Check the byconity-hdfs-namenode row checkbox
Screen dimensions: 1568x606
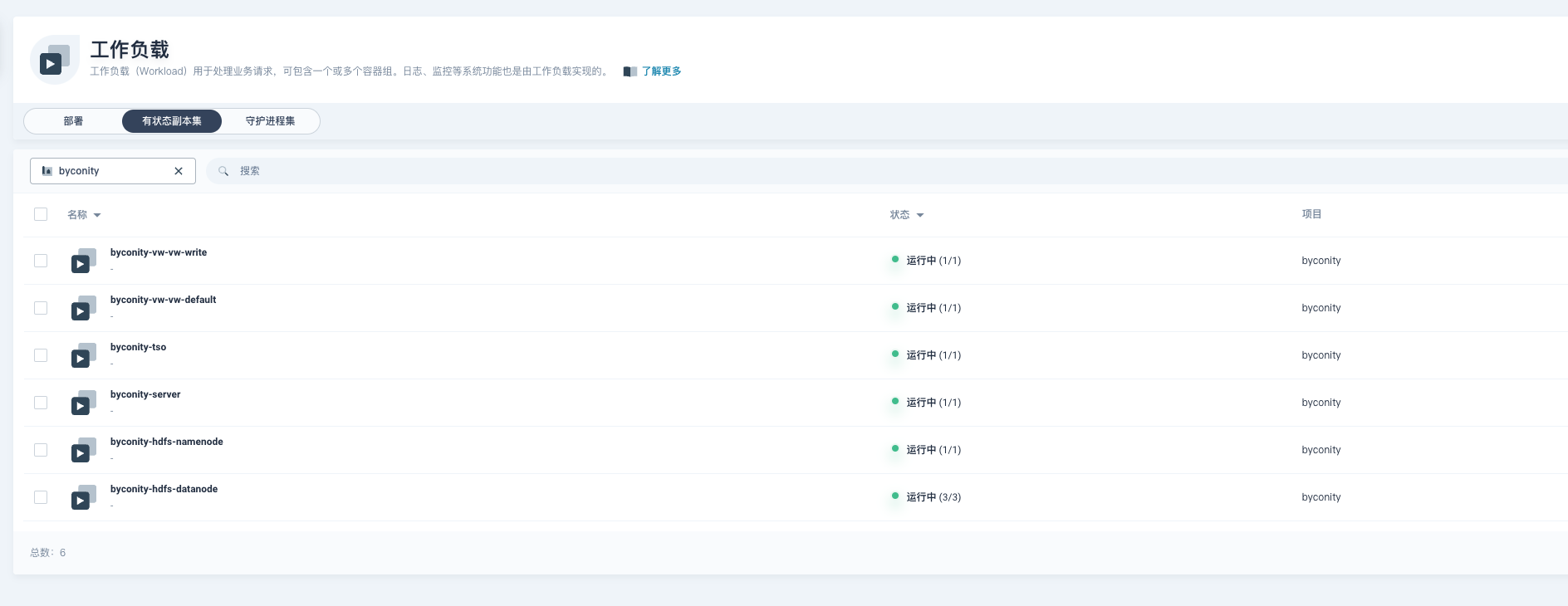click(x=41, y=450)
